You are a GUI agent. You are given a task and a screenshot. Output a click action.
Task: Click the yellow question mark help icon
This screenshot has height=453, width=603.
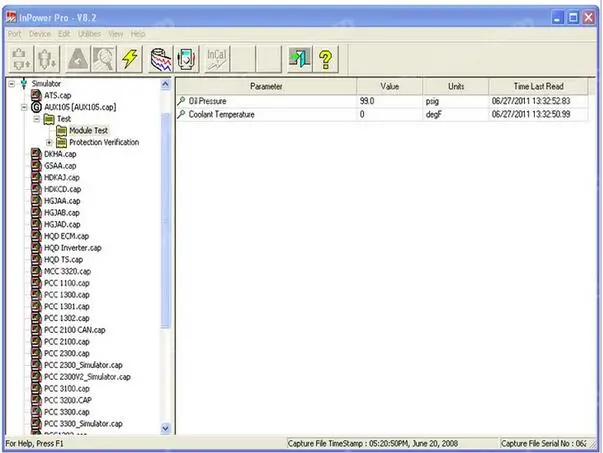tap(326, 59)
